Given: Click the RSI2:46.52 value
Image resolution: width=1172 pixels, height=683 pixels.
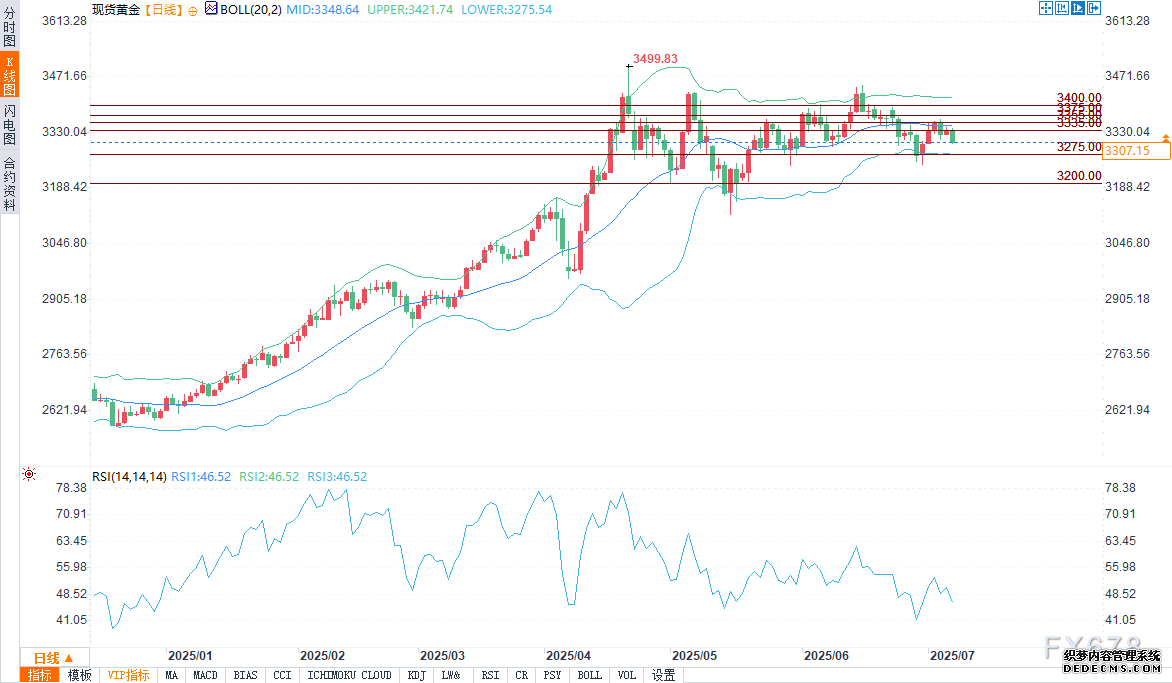Looking at the screenshot, I should coord(269,477).
